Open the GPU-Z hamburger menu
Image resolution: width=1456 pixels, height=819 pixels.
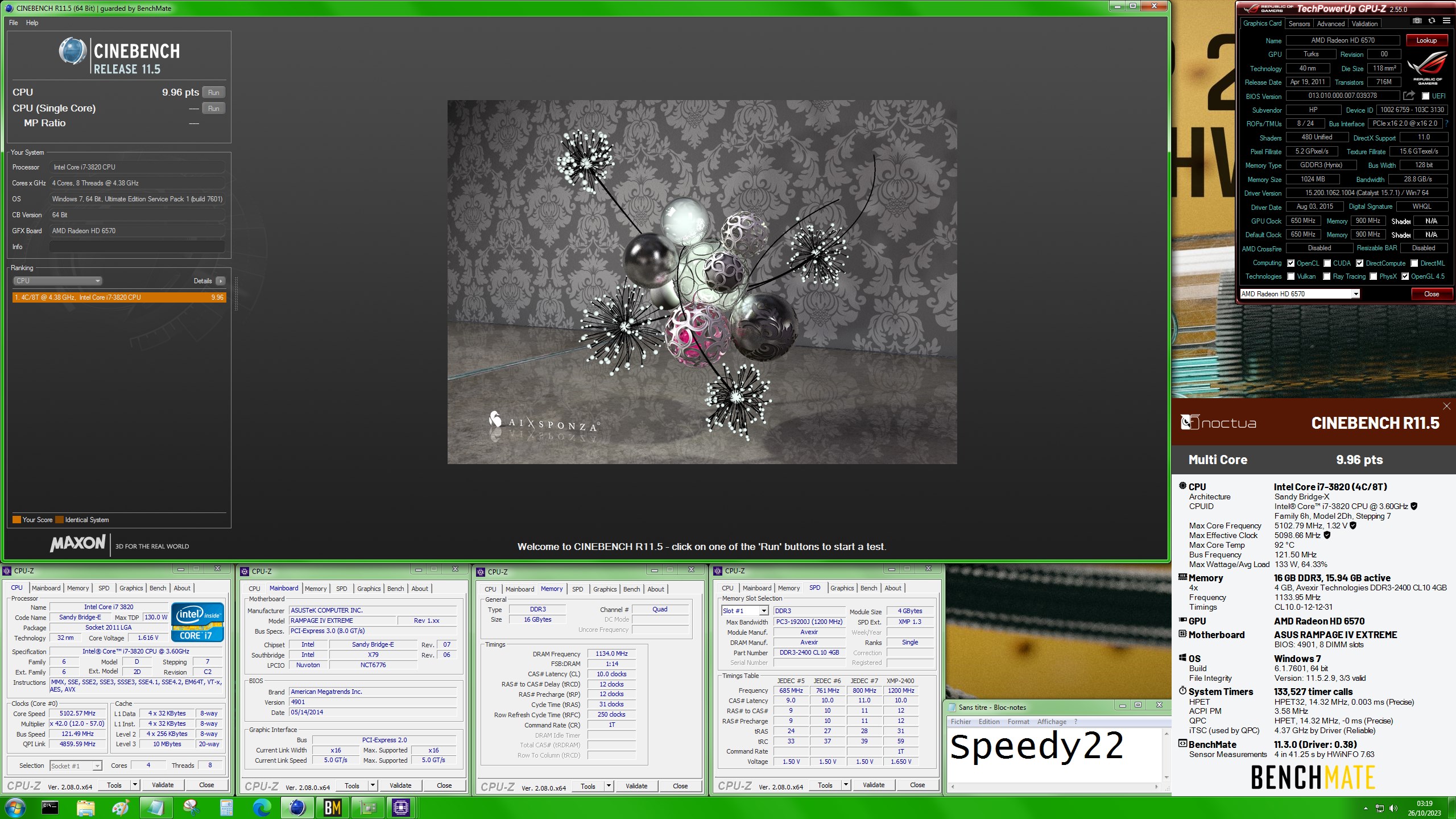tap(1446, 21)
